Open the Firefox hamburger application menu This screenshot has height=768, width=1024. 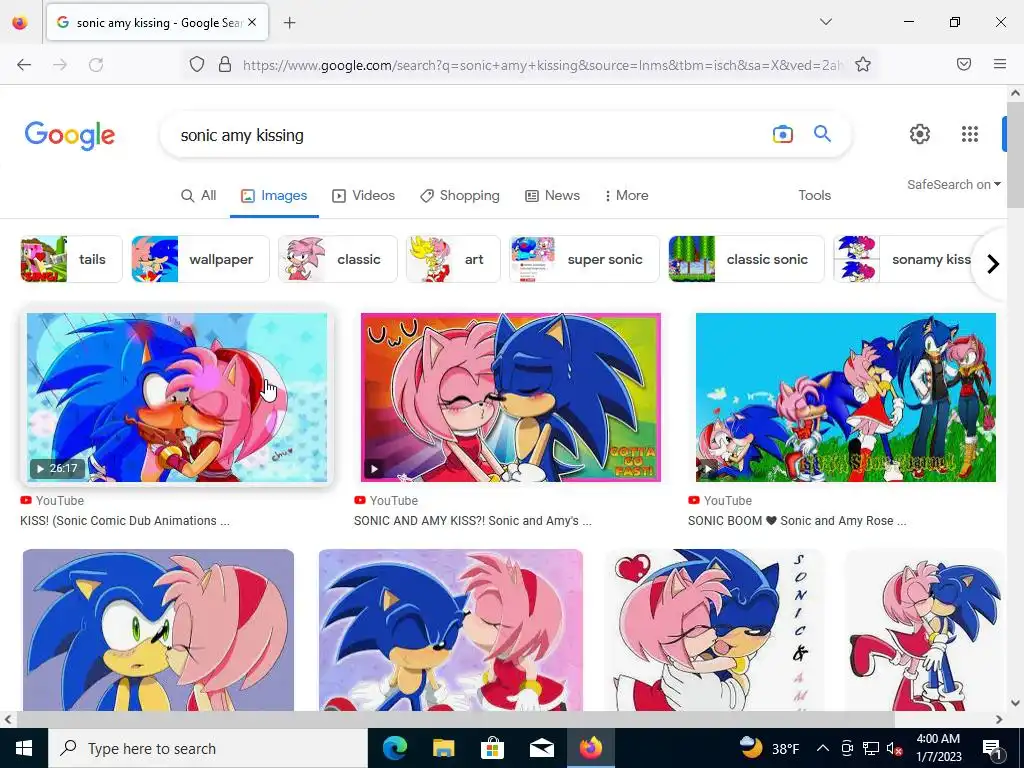(x=1000, y=64)
